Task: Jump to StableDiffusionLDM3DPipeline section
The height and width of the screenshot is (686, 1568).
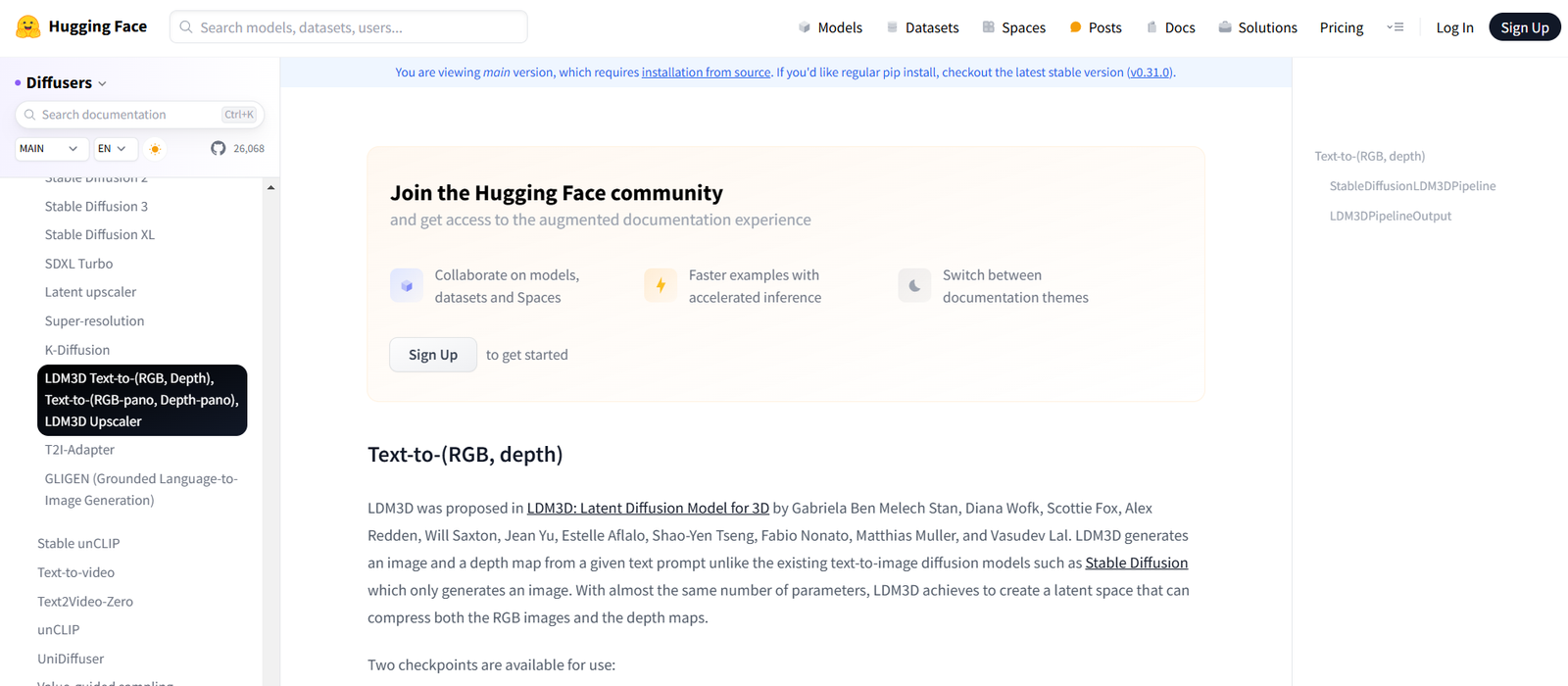Action: pos(1412,186)
